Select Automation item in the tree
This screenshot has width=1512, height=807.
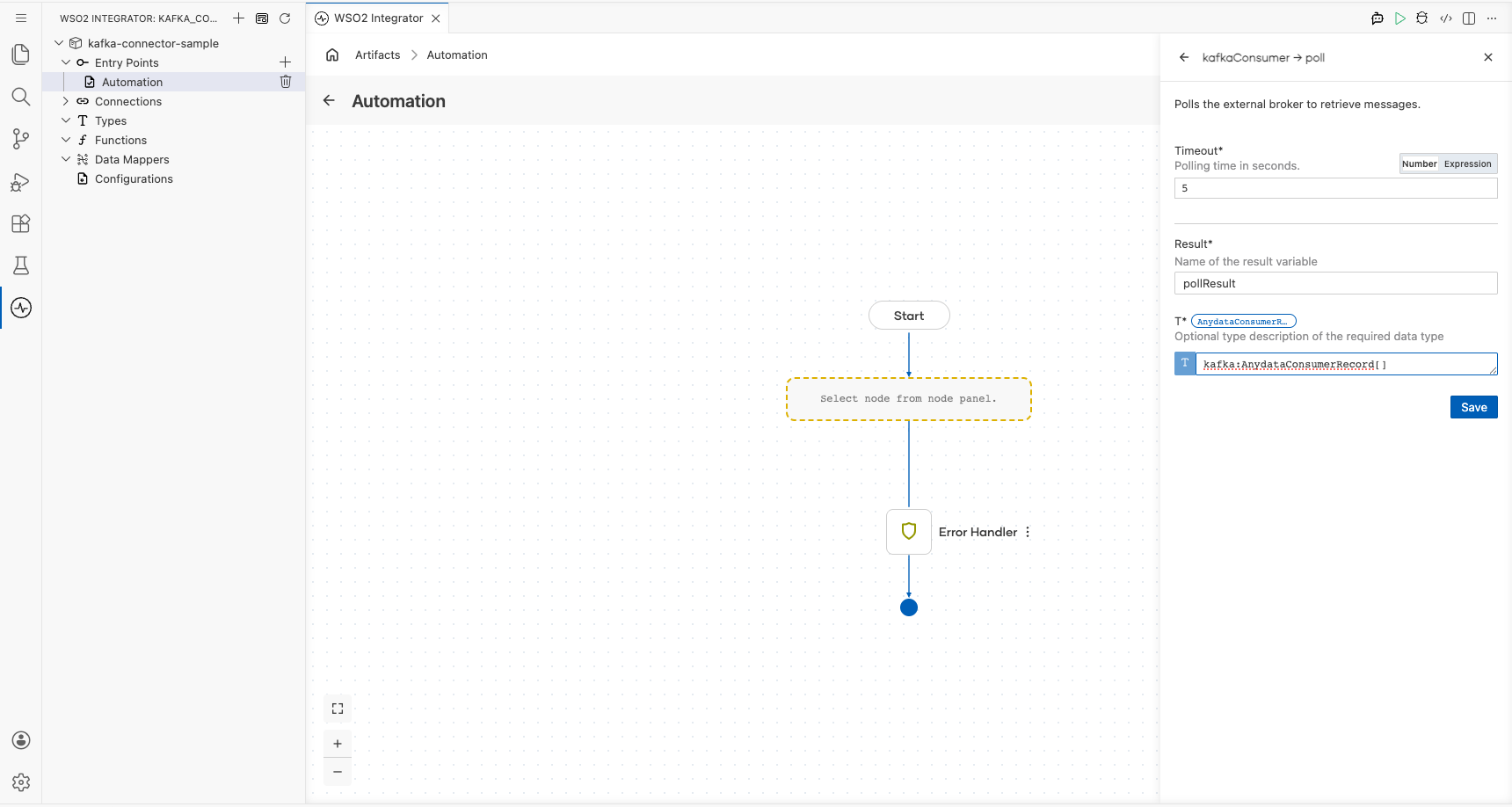pos(132,82)
